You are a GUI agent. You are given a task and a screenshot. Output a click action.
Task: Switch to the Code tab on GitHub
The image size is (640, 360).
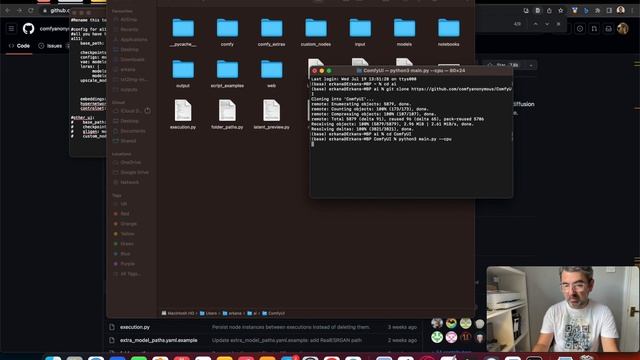click(19, 46)
